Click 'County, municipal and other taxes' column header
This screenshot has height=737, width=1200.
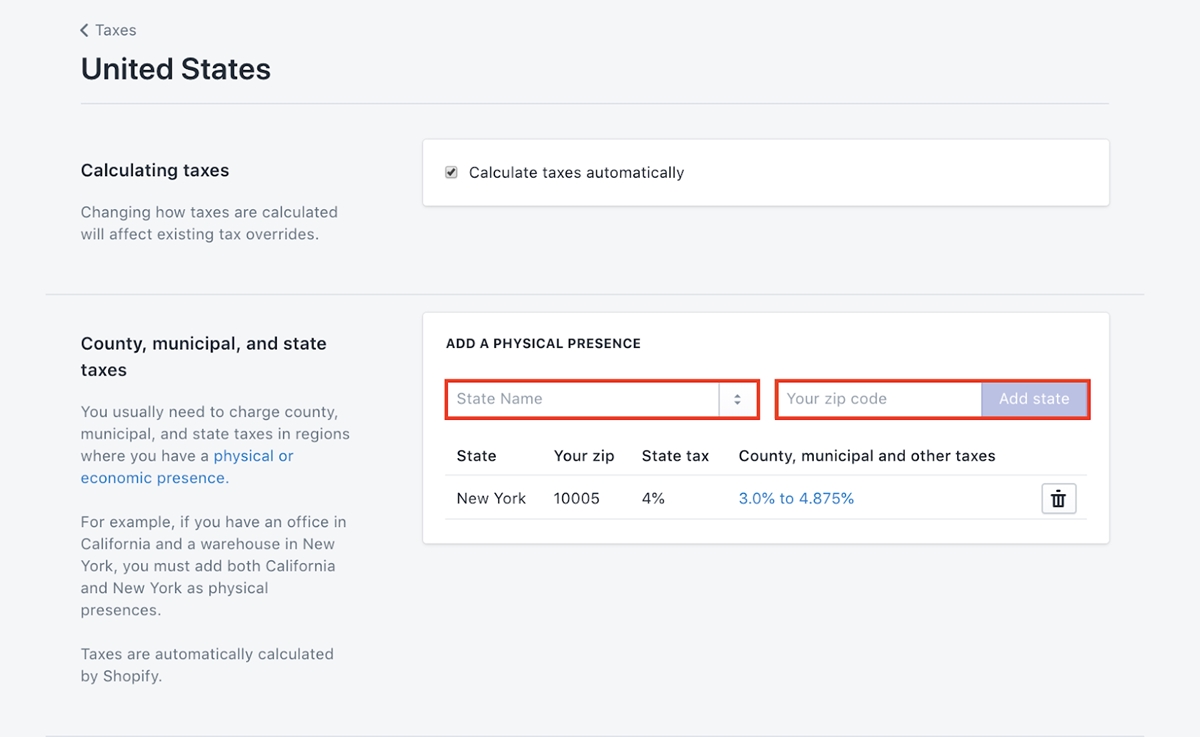(866, 456)
